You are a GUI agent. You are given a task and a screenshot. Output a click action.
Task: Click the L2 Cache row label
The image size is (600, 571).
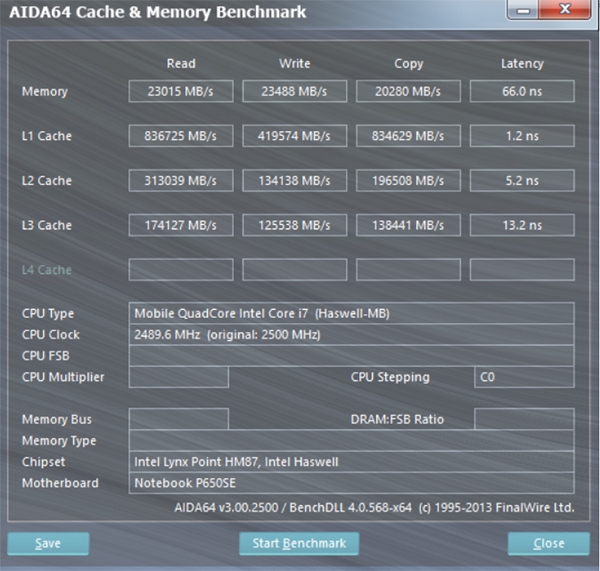pyautogui.click(x=47, y=180)
